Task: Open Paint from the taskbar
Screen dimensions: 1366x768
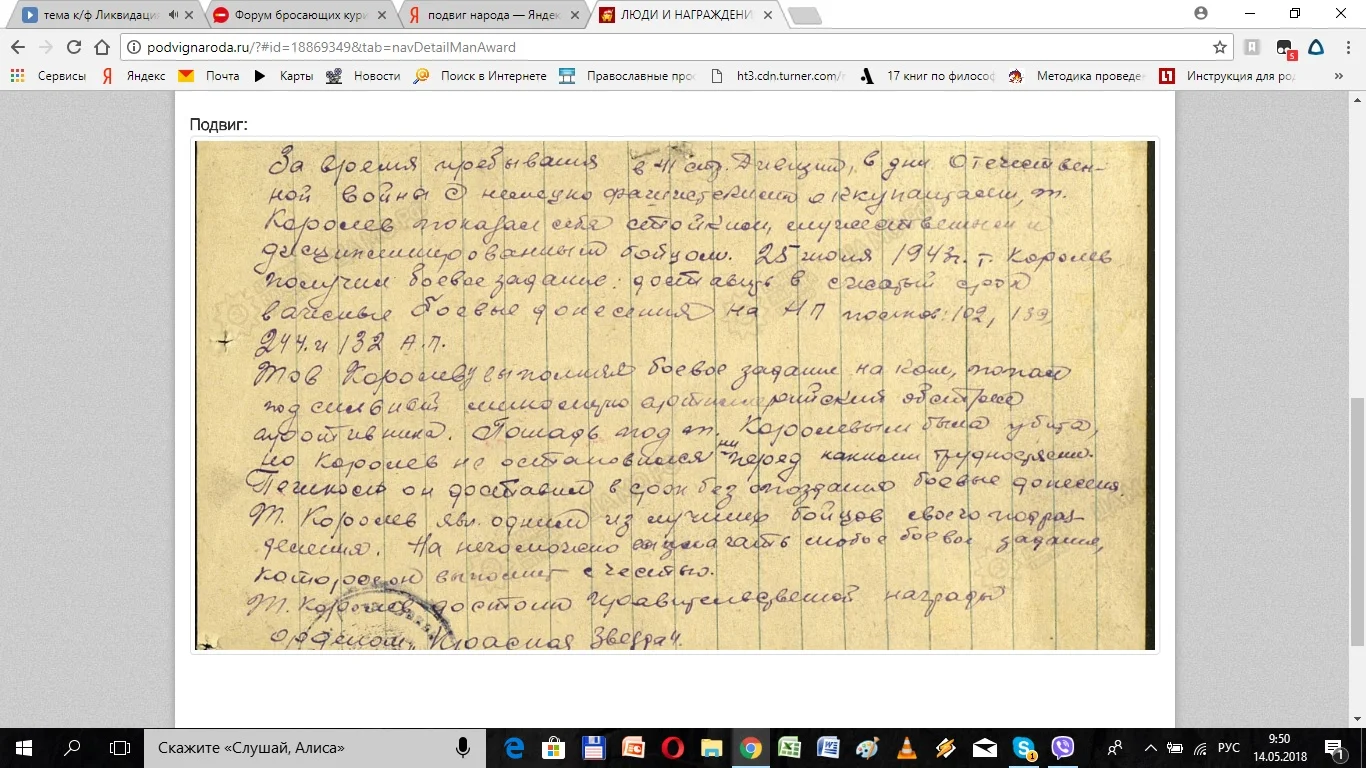Action: click(868, 747)
